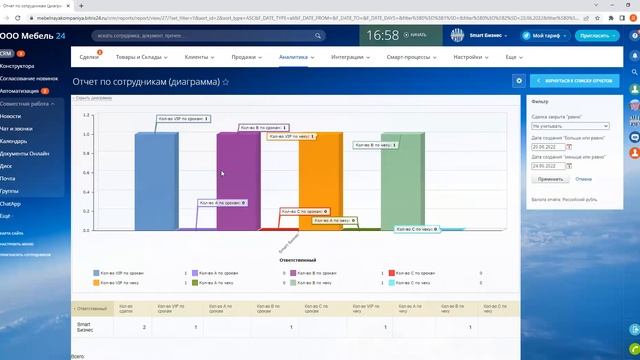Open the orange user avatar in right sidebar
This screenshot has width=640, height=360.
tap(634, 153)
